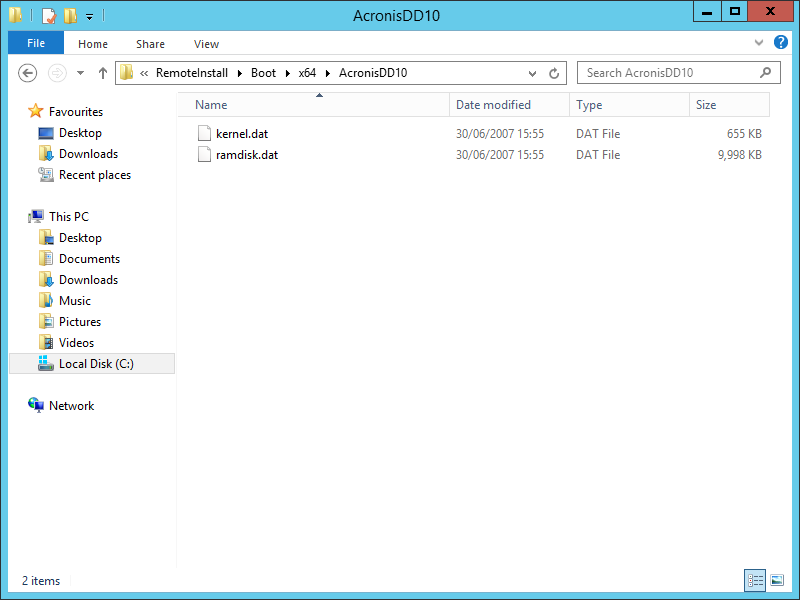The height and width of the screenshot is (600, 800).
Task: Click the Music folder icon
Action: pos(46,300)
